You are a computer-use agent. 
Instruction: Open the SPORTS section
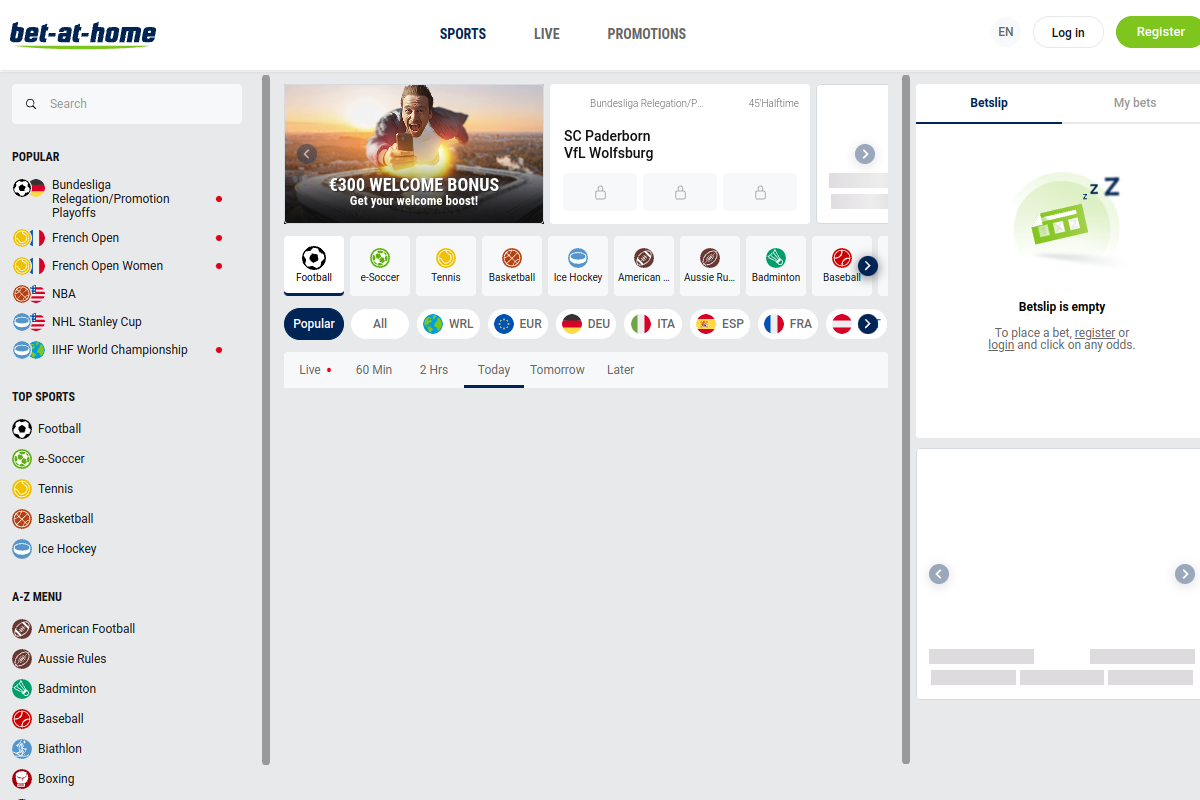[x=463, y=34]
